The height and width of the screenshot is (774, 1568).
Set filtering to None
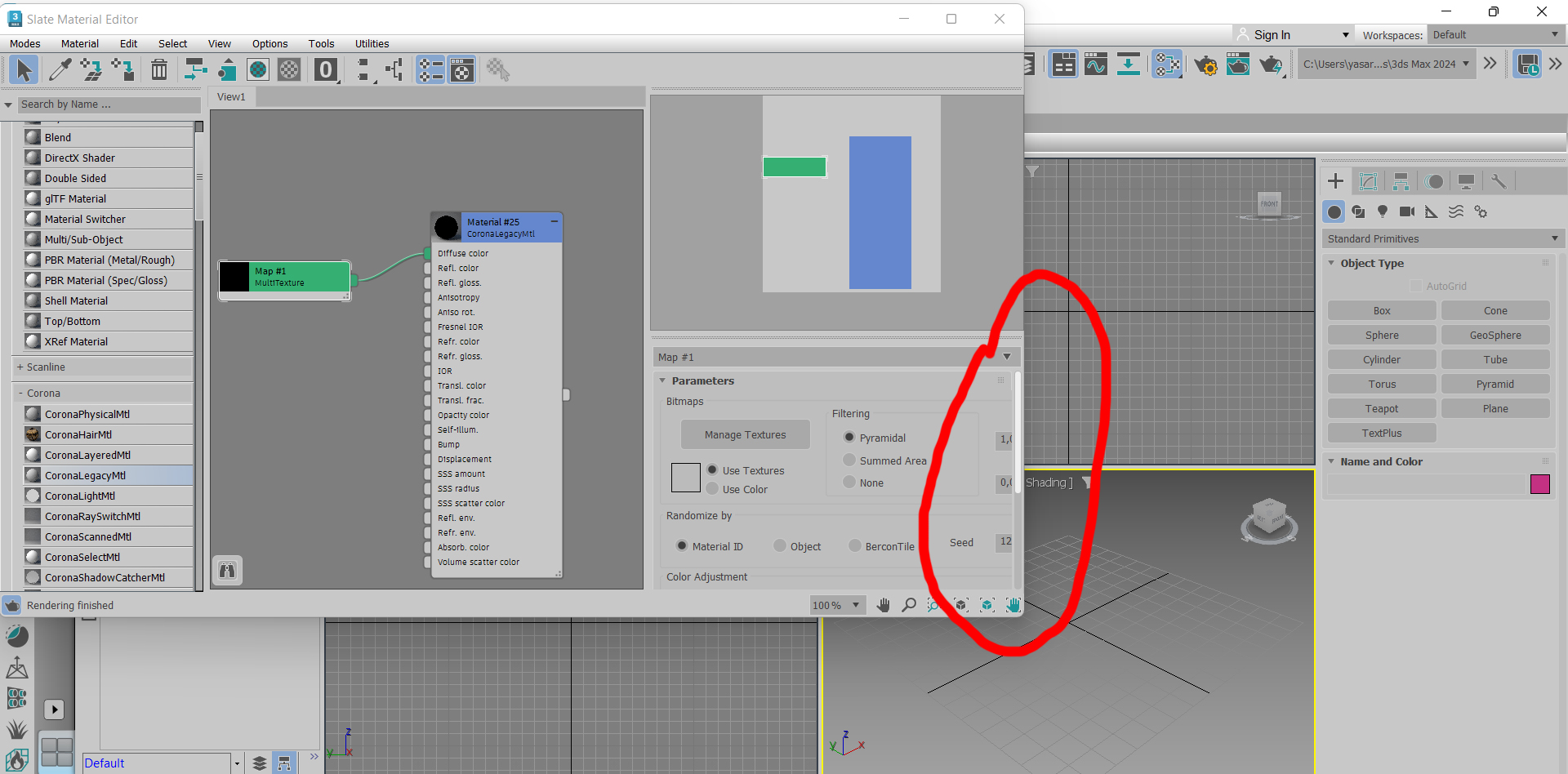point(849,482)
